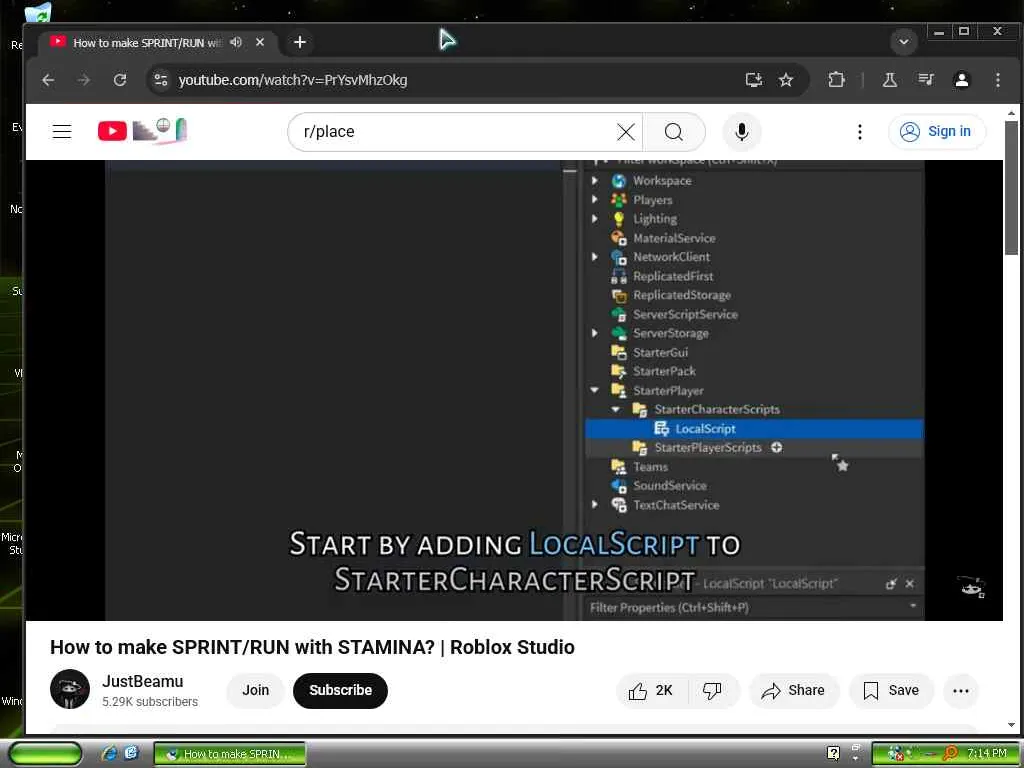This screenshot has height=768, width=1024.
Task: Click the address bar URL
Action: 293,80
